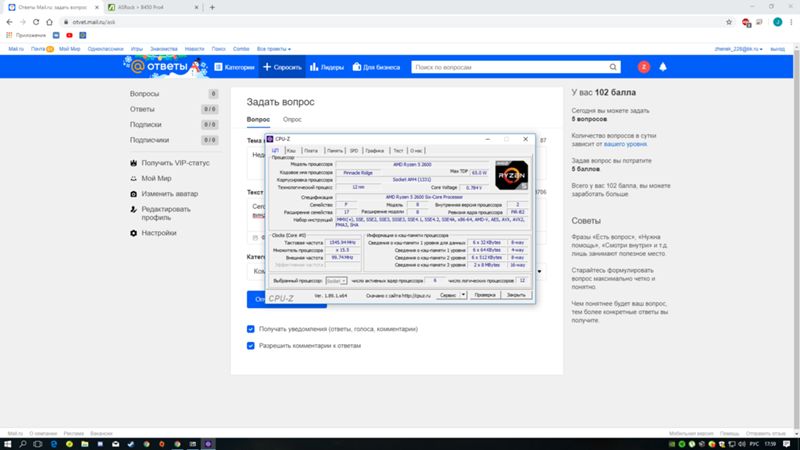Screen dimensions: 800x450
Task: Open Для бизнеса section
Action: 376,67
